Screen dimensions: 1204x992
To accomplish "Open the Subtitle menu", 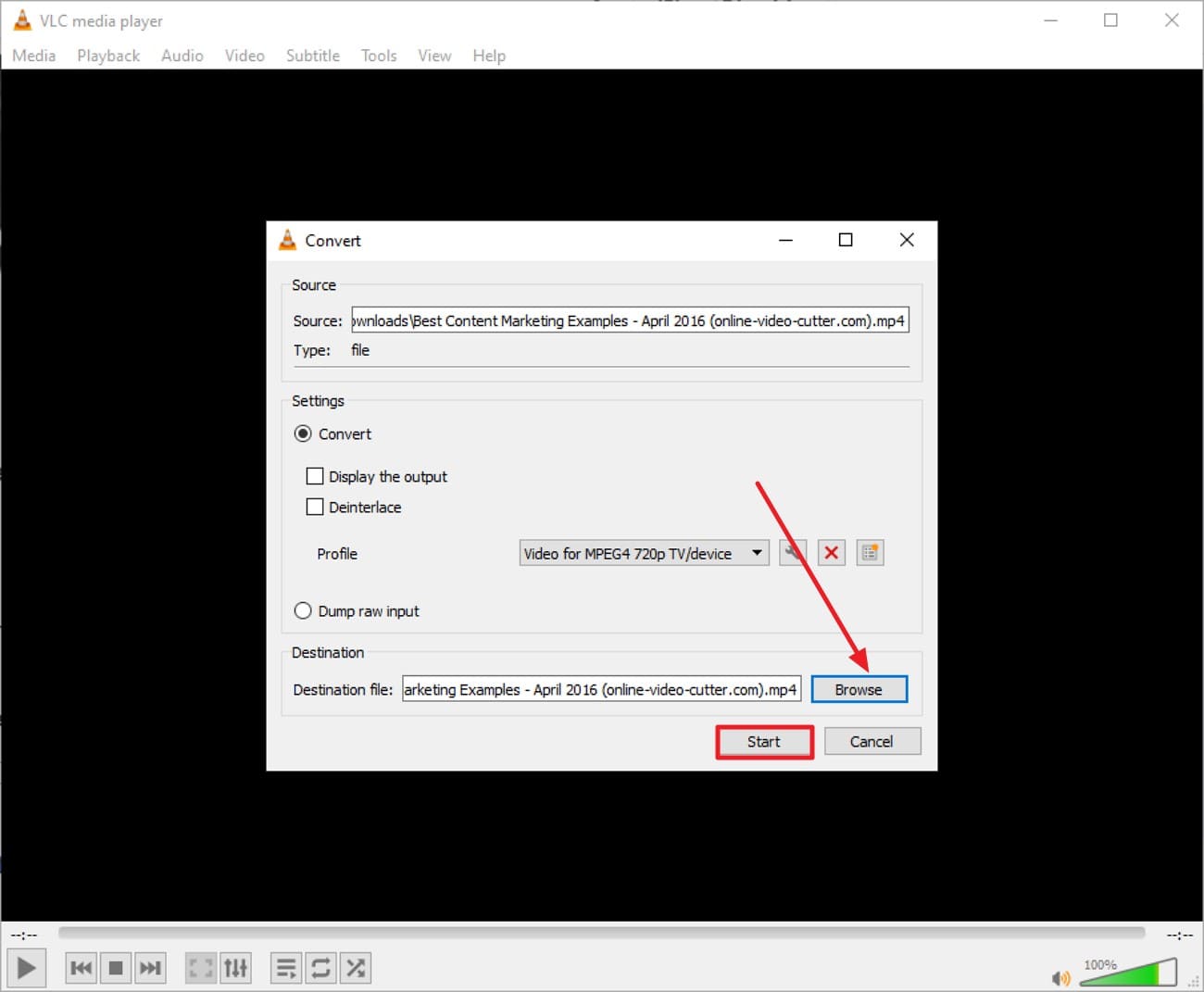I will coord(312,56).
